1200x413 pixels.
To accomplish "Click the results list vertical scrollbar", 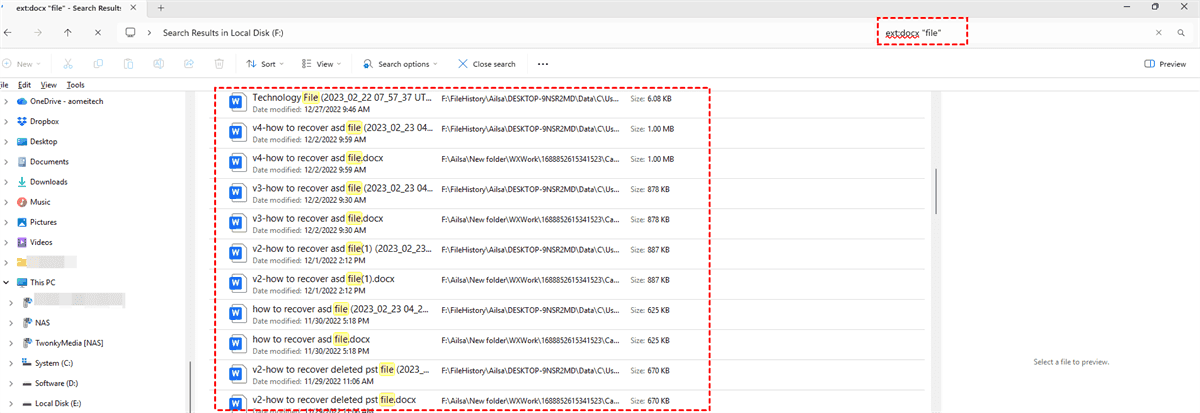I will (x=936, y=190).
